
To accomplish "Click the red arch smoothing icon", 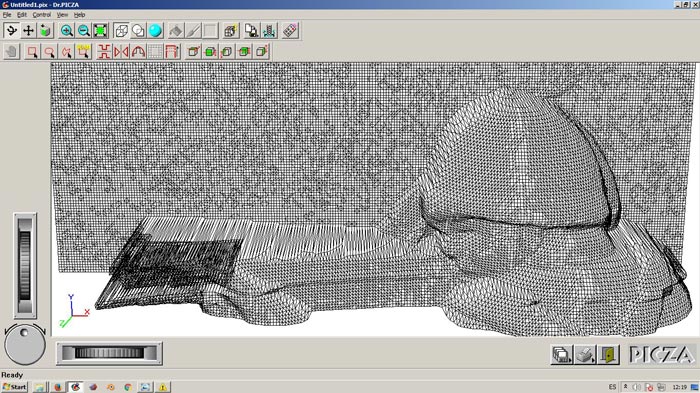I will pyautogui.click(x=138, y=51).
